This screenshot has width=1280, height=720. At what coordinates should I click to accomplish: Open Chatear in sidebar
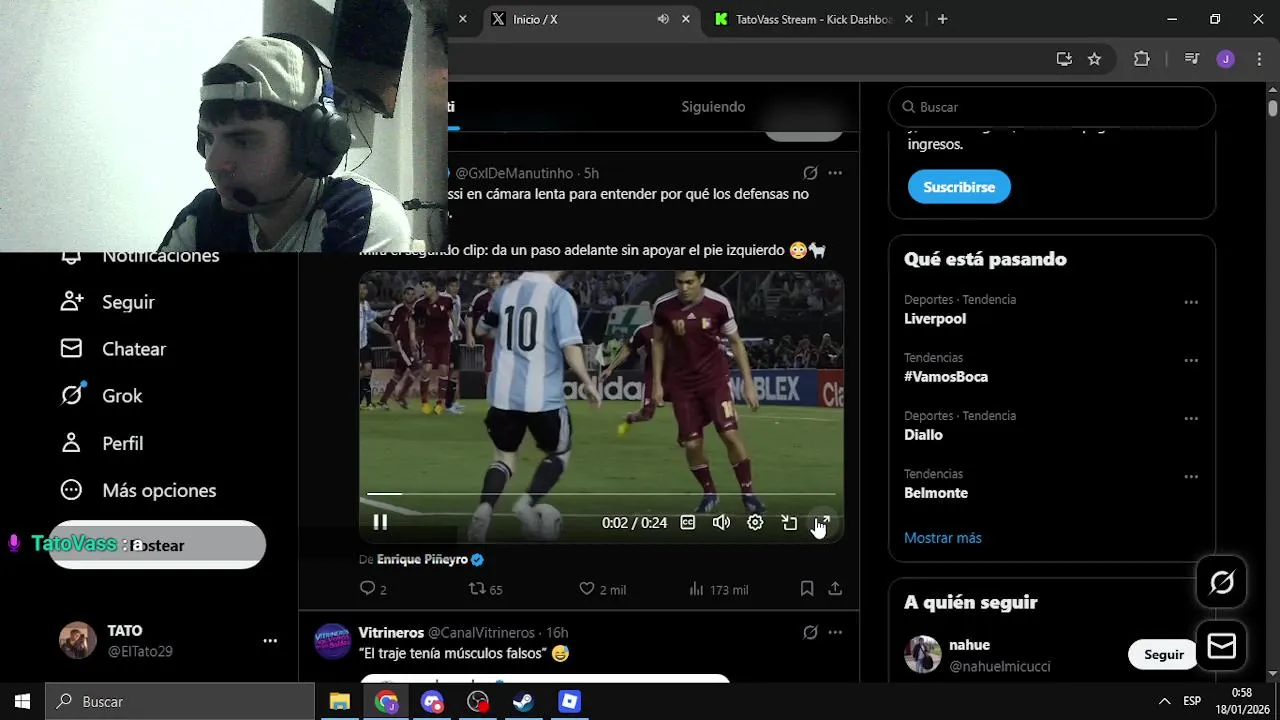click(114, 349)
